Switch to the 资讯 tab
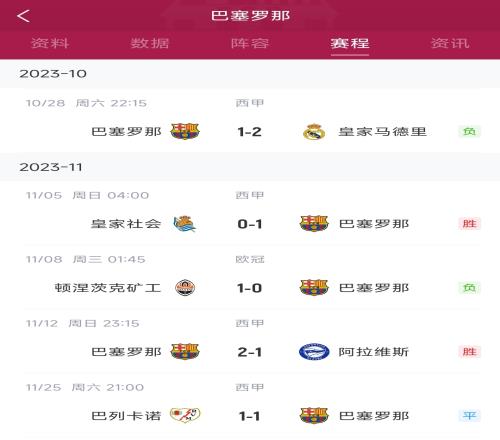This screenshot has height=440, width=500. click(450, 43)
